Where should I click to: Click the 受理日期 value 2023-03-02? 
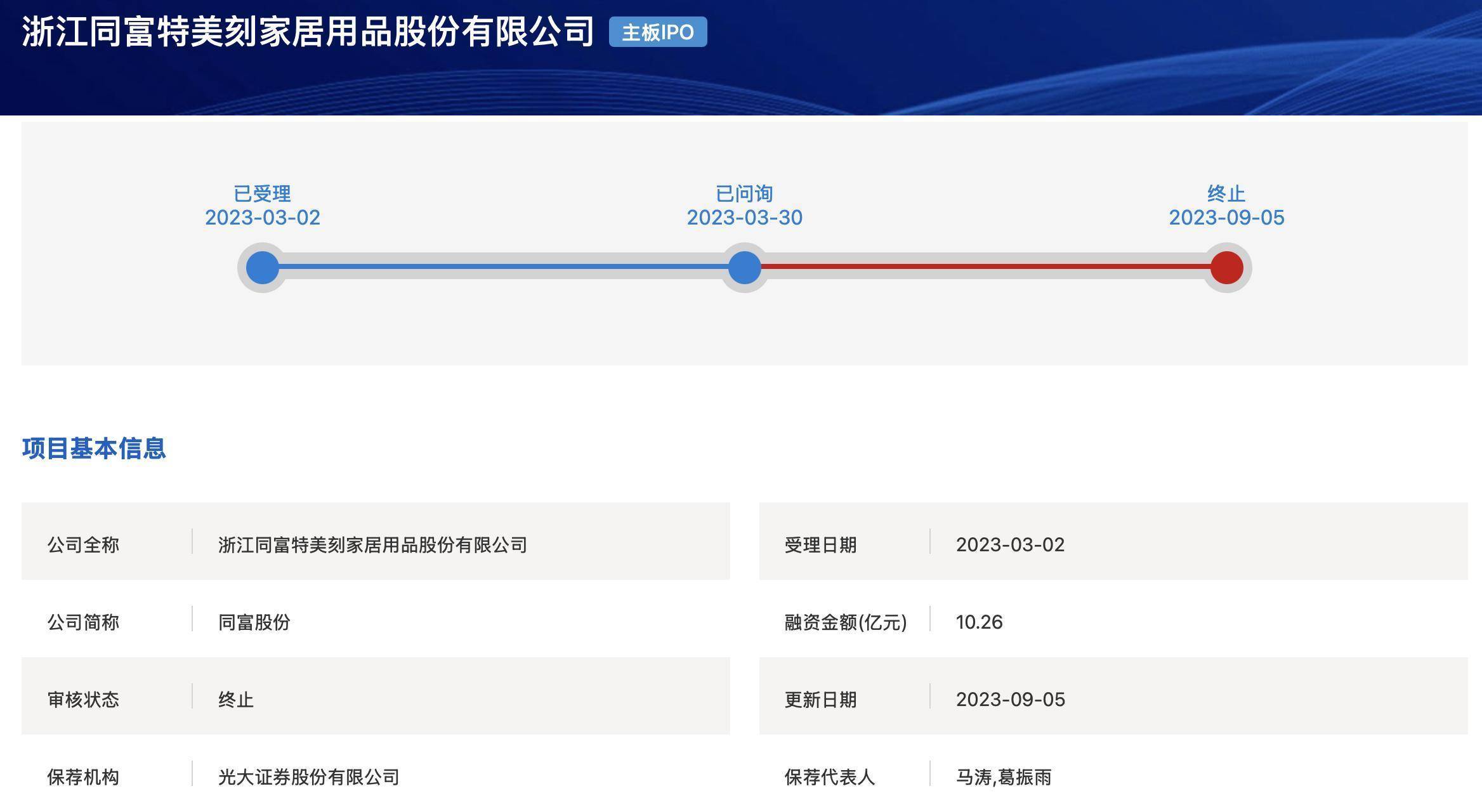(x=1010, y=545)
